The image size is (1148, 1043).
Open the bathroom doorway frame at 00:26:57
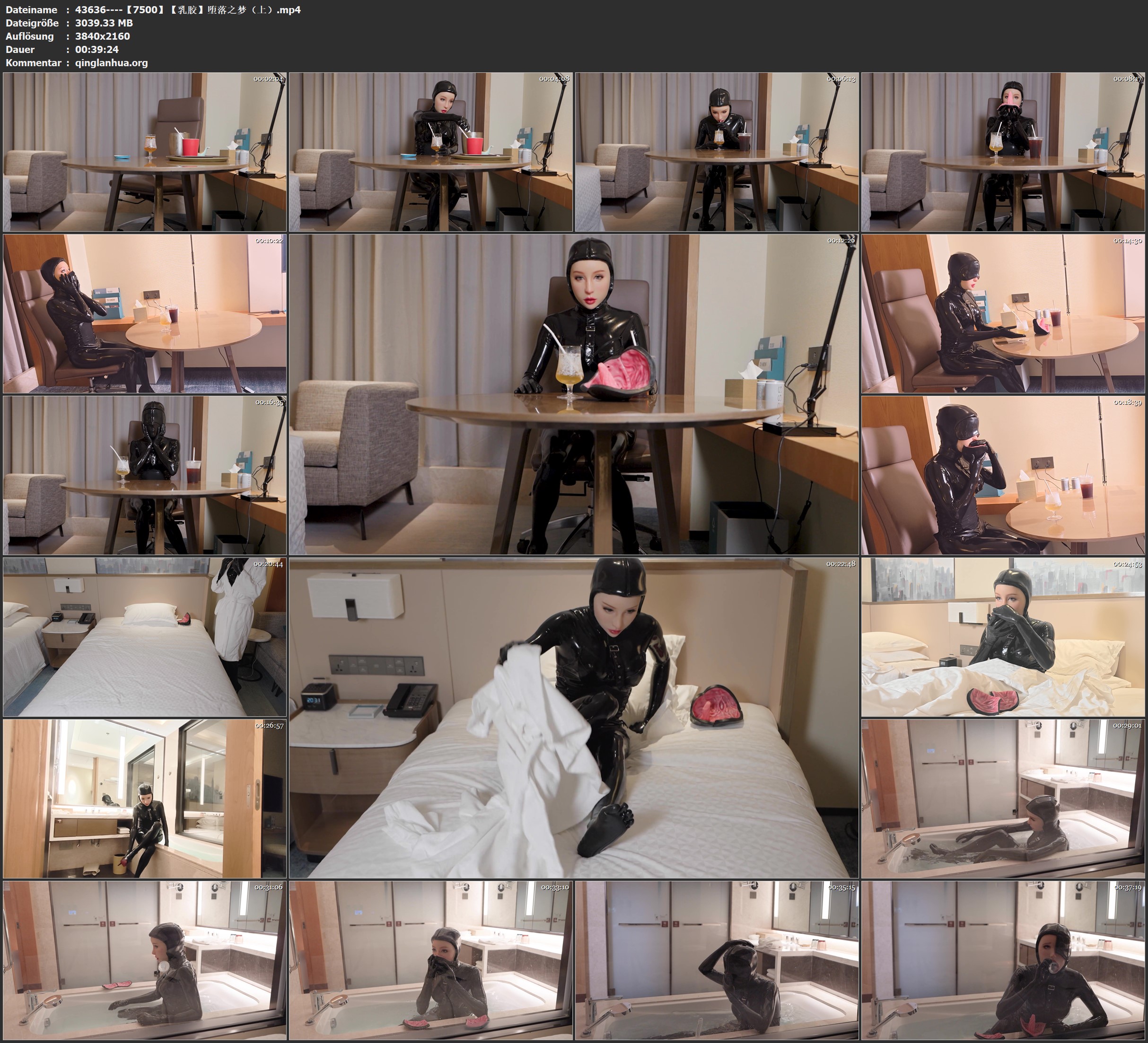tap(145, 799)
